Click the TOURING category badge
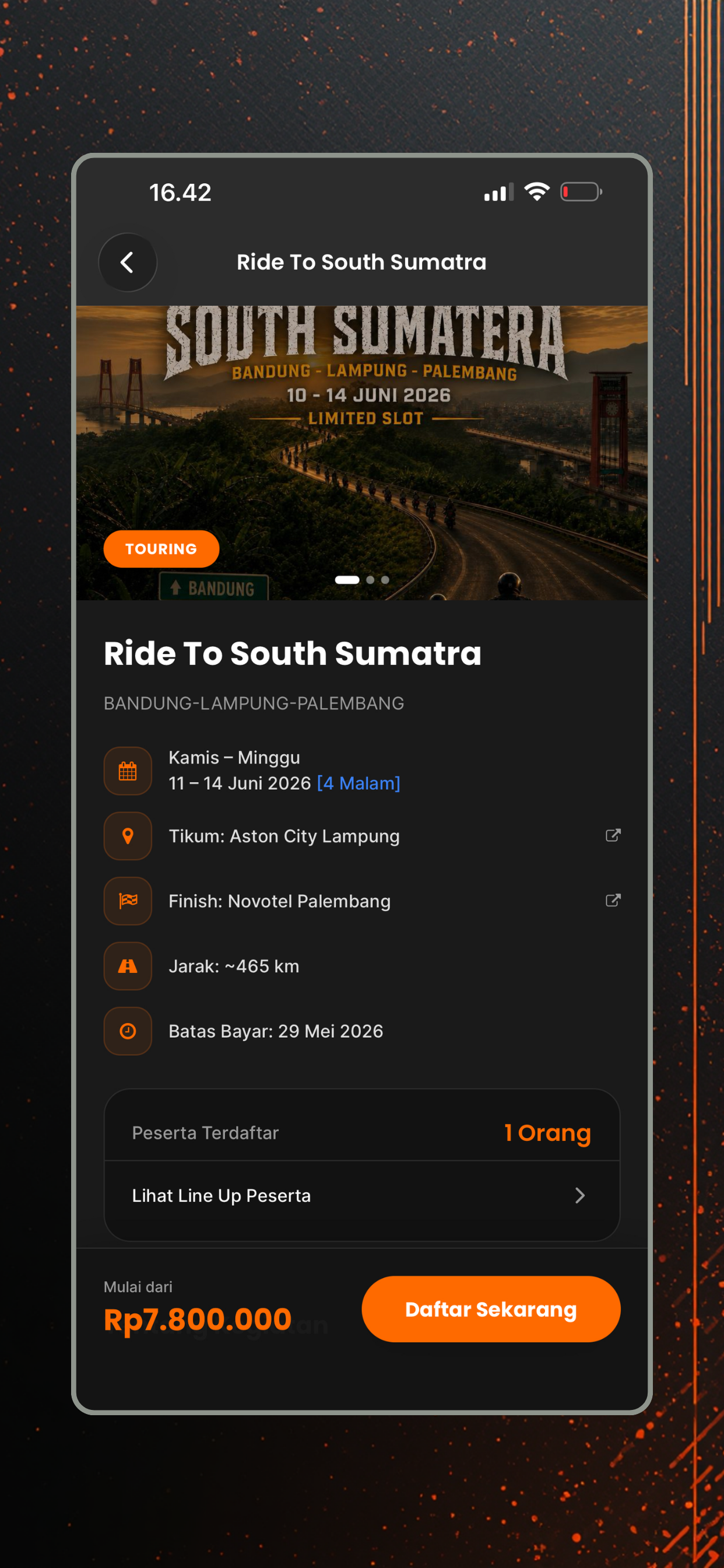The width and height of the screenshot is (724, 1568). point(161,549)
